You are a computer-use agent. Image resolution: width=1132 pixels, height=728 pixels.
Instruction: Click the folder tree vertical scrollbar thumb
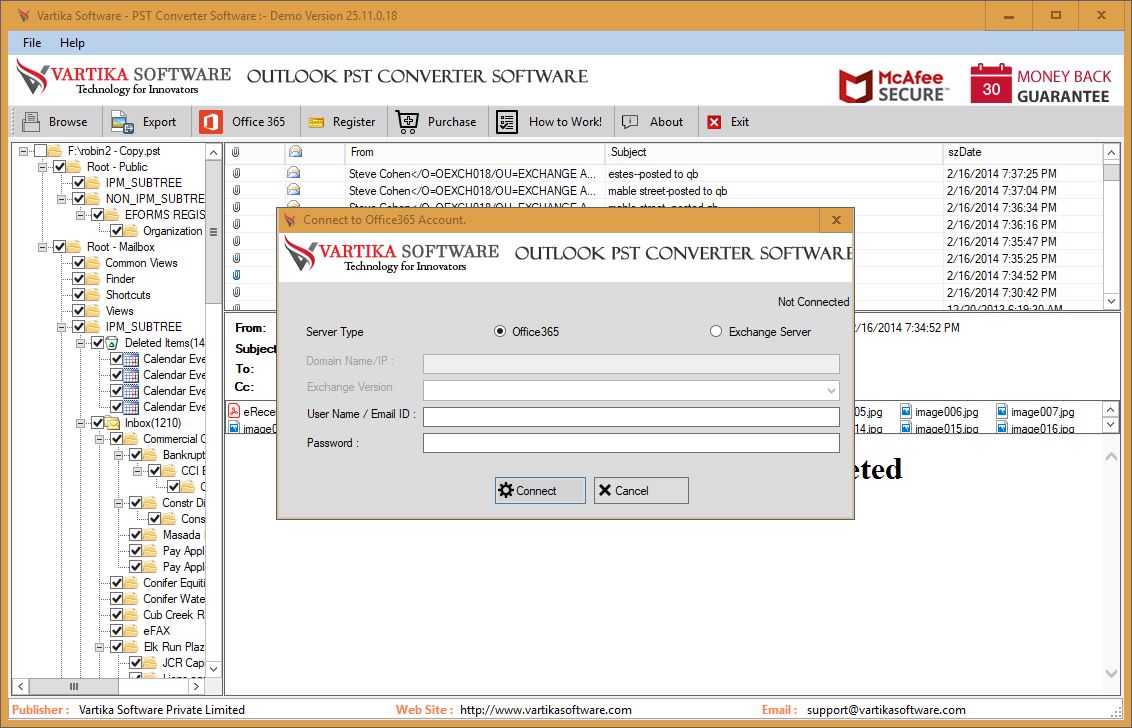(213, 232)
